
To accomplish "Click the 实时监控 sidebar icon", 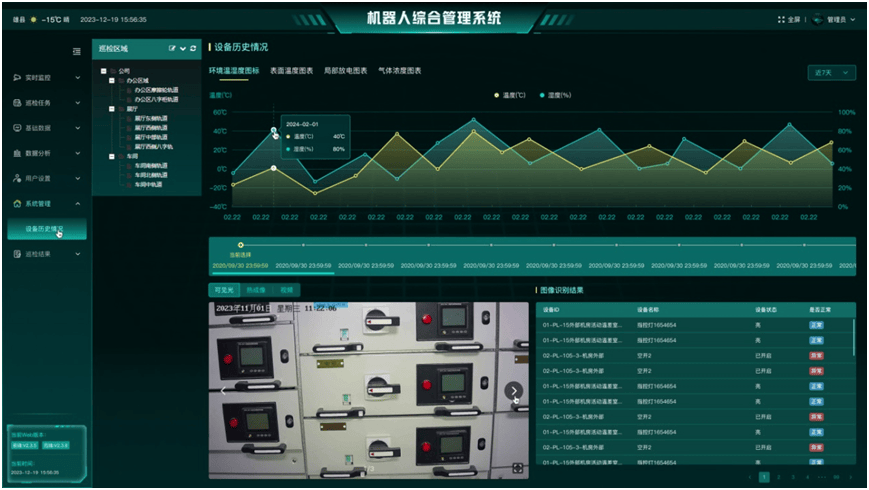I will (x=17, y=77).
